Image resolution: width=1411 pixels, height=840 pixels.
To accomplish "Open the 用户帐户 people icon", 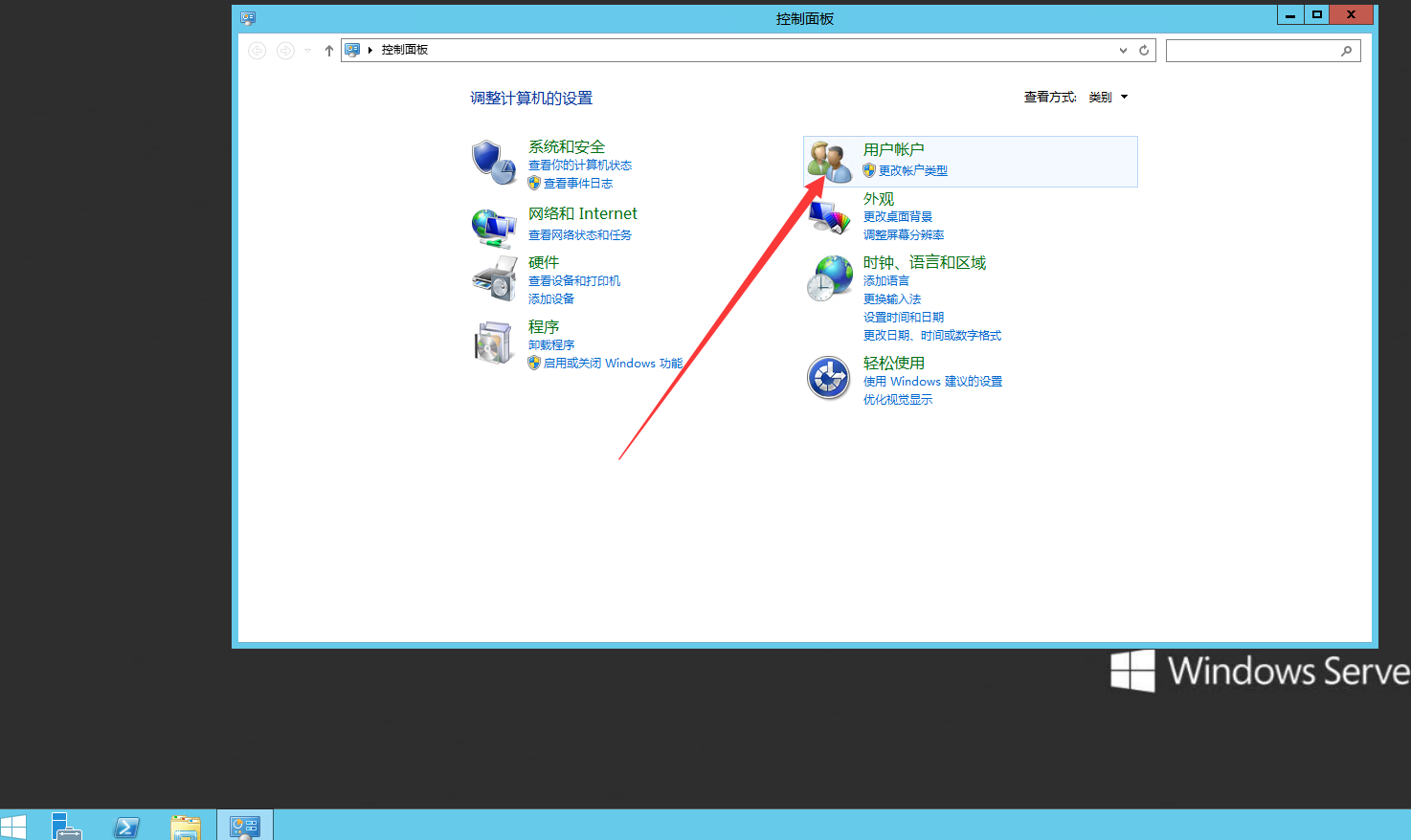I will tap(829, 162).
